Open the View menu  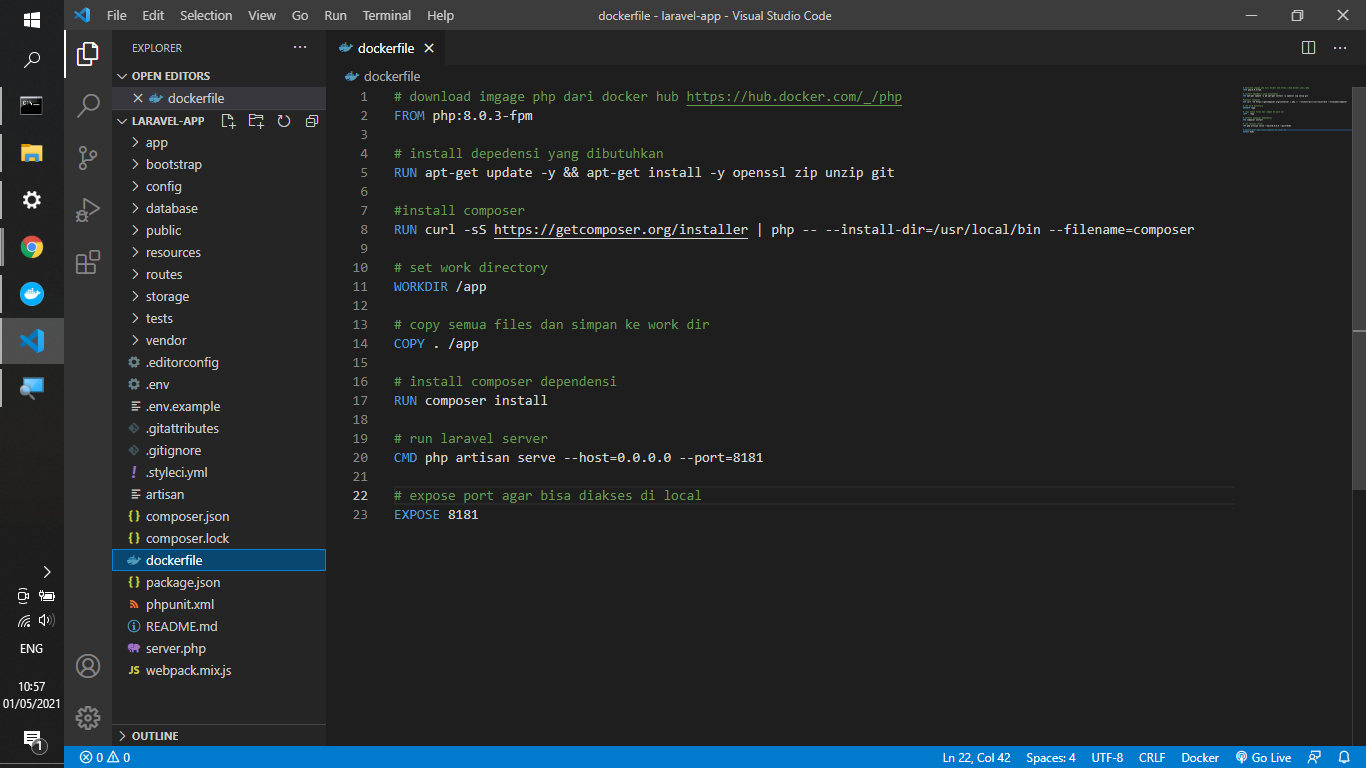click(x=262, y=15)
